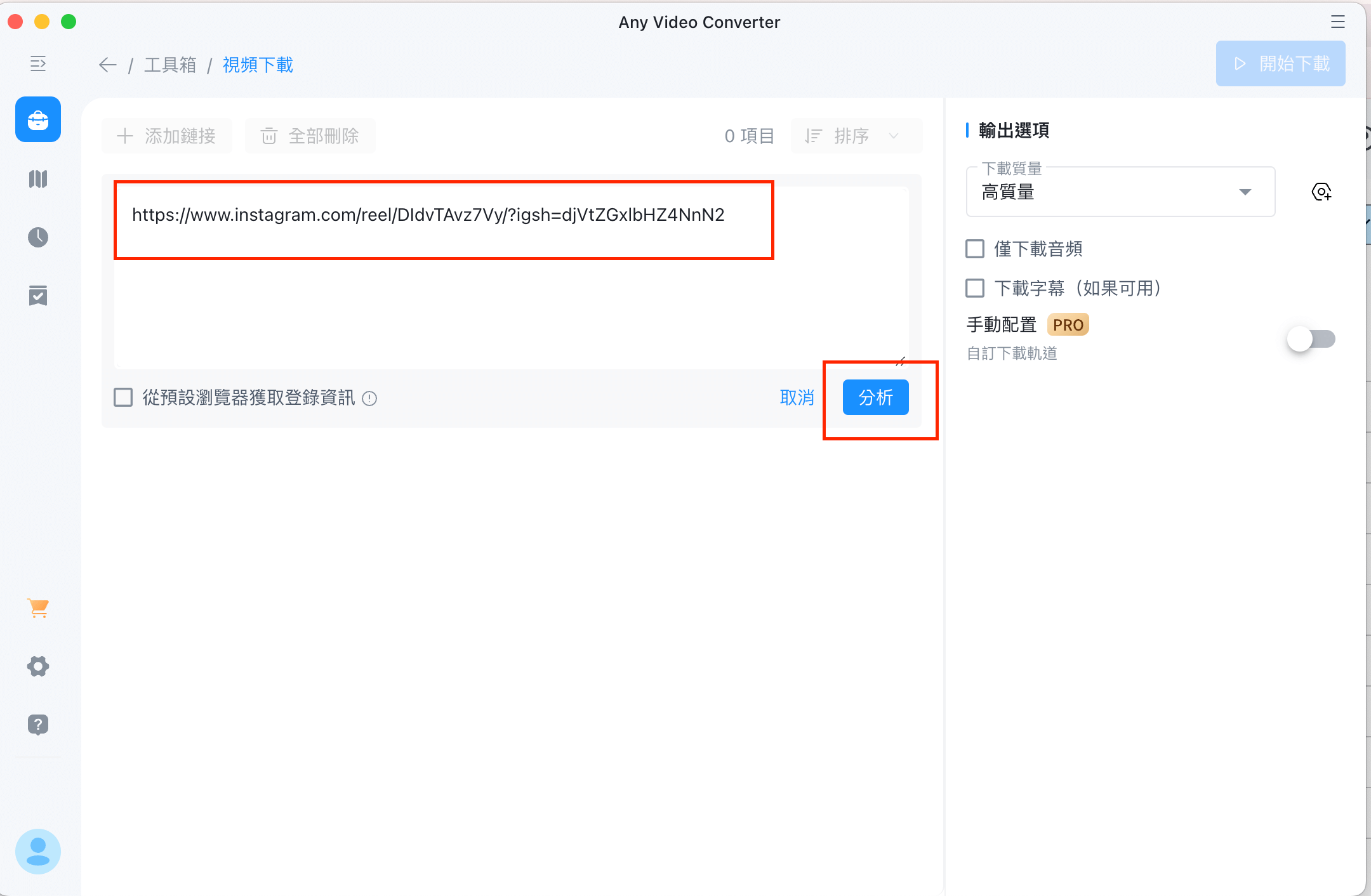This screenshot has width=1371, height=896.
Task: Click the 添加鏈接 button
Action: tap(167, 136)
